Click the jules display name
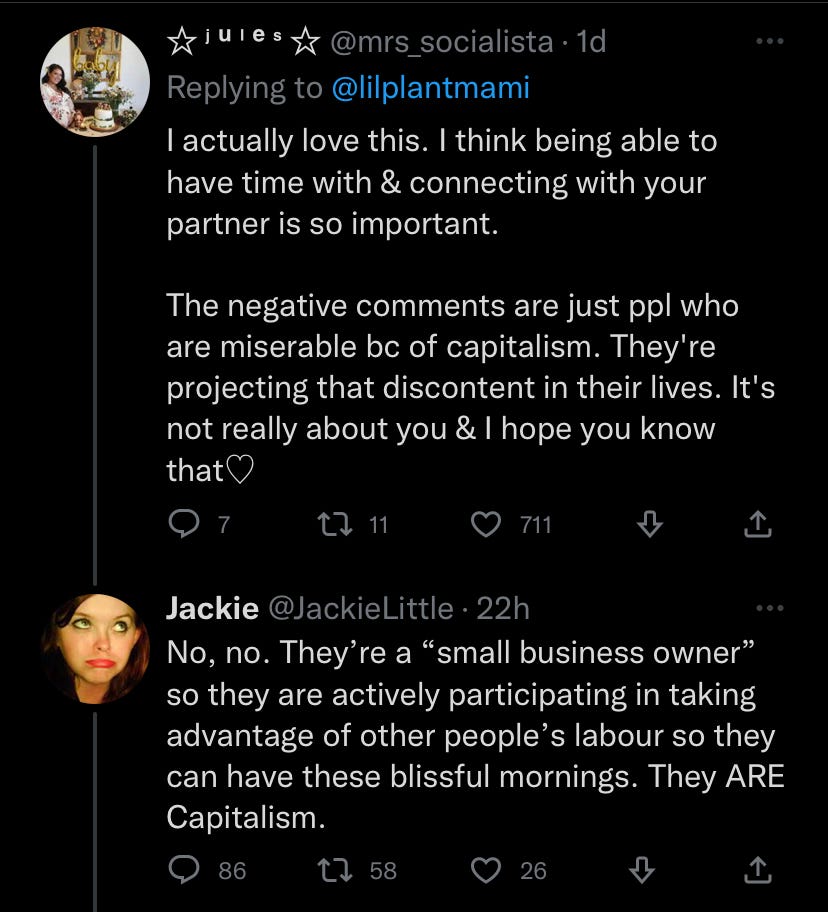This screenshot has height=912, width=828. (242, 42)
